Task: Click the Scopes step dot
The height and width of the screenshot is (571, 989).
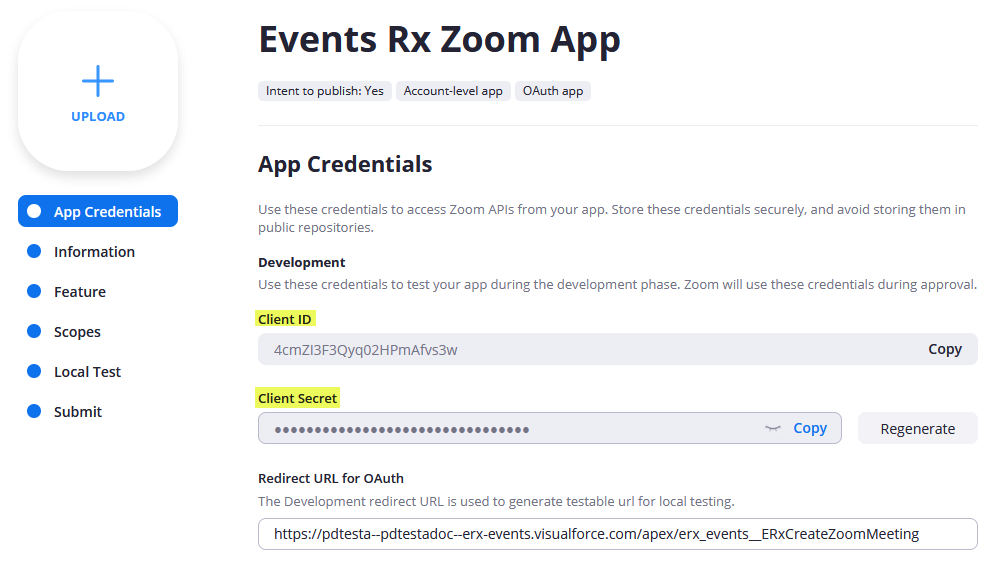Action: (34, 331)
